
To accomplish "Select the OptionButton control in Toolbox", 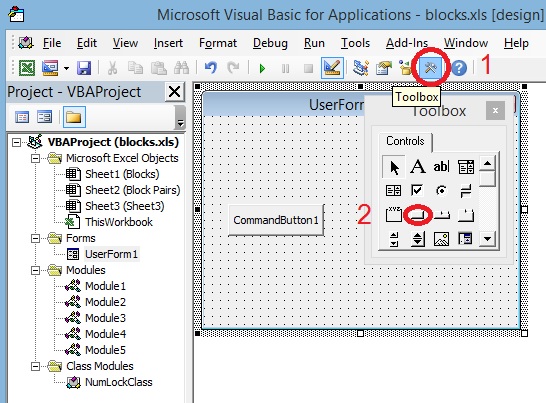I will pos(441,191).
